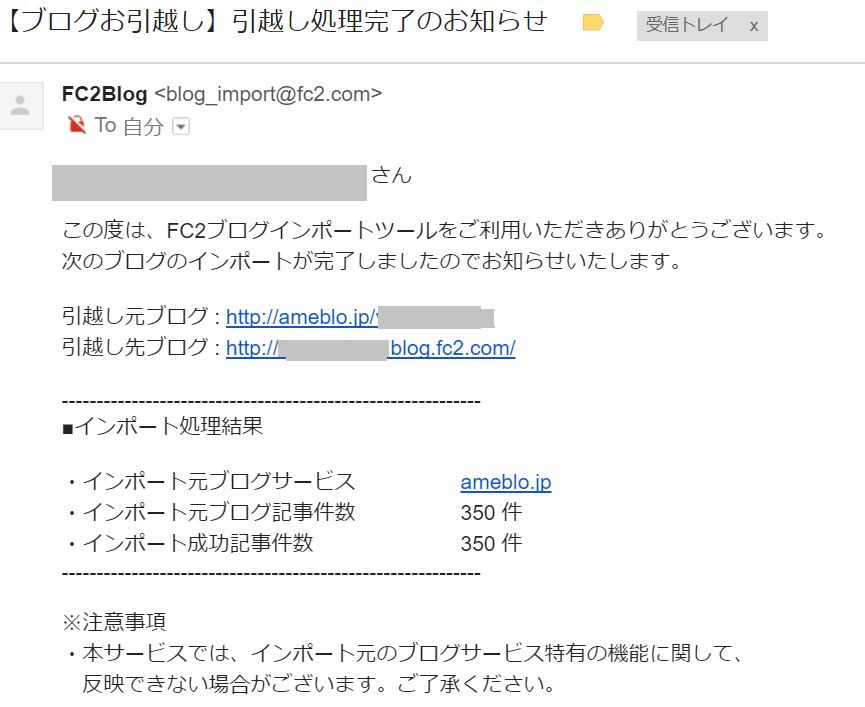865x707 pixels.
Task: Open the 引越し先ブログ blog.fc2.com URL
Action: tap(370, 348)
